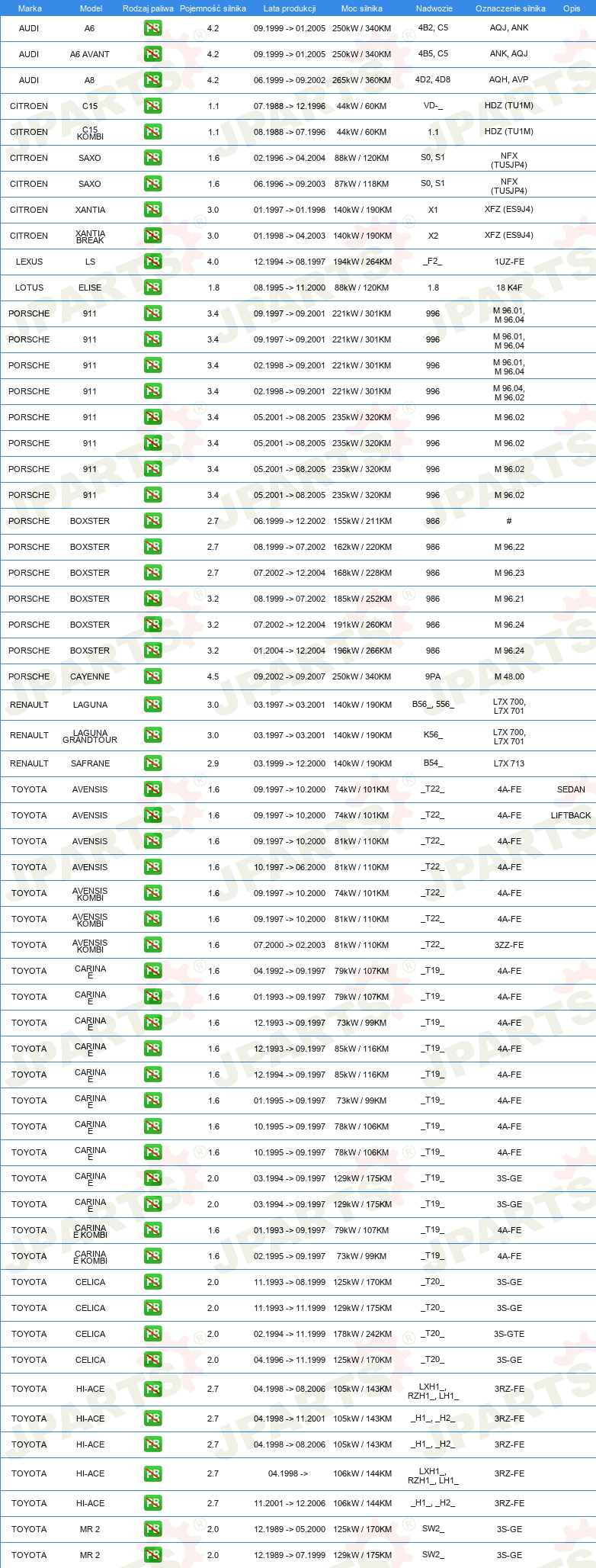Click the K56_ body code cell
This screenshot has width=596, height=1568.
pyautogui.click(x=433, y=735)
